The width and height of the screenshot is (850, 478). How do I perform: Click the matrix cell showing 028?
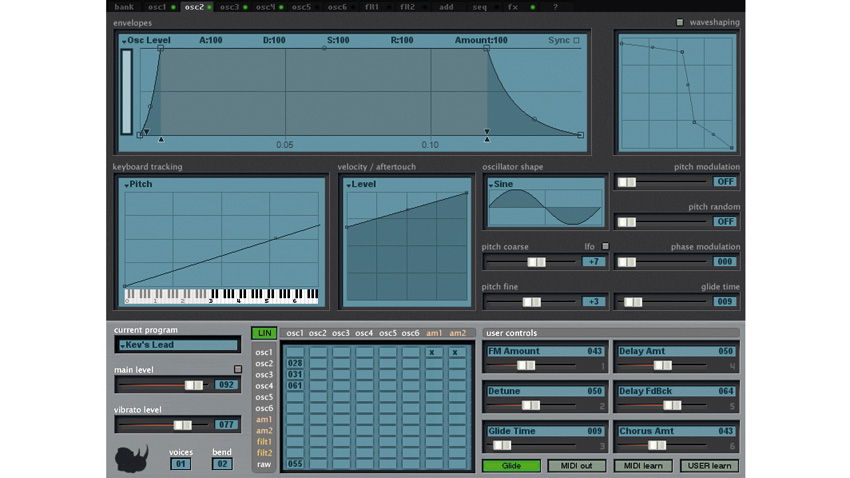click(295, 363)
